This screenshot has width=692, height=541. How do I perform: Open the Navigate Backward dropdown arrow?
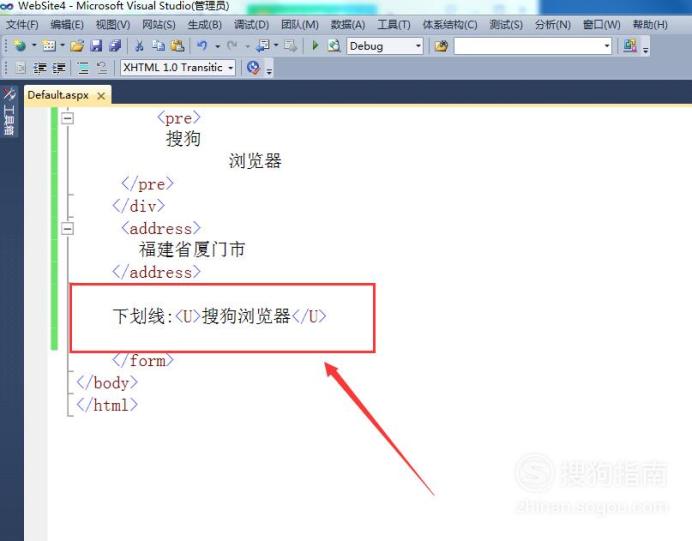pos(276,45)
